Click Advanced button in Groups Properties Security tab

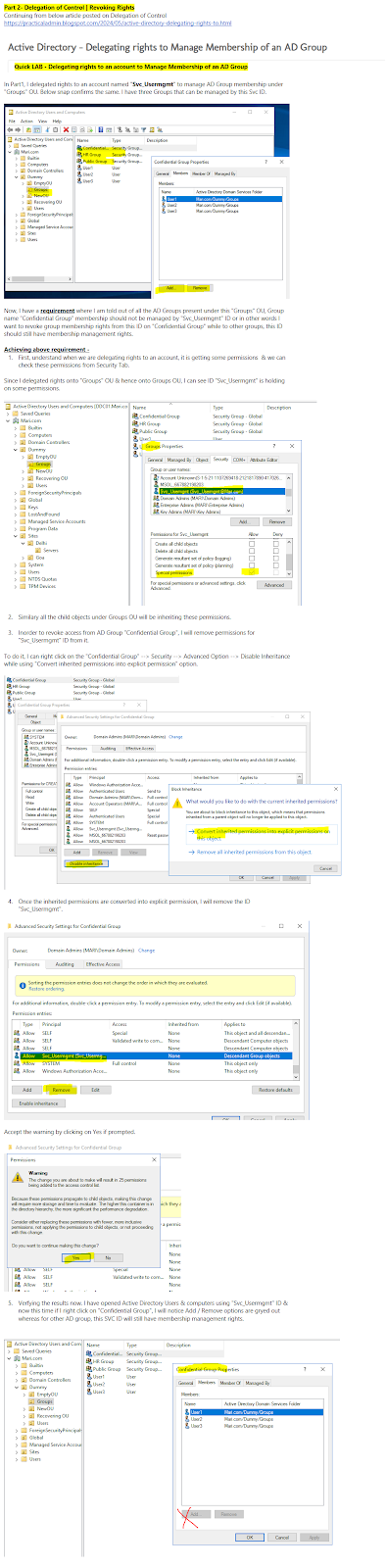point(274,585)
